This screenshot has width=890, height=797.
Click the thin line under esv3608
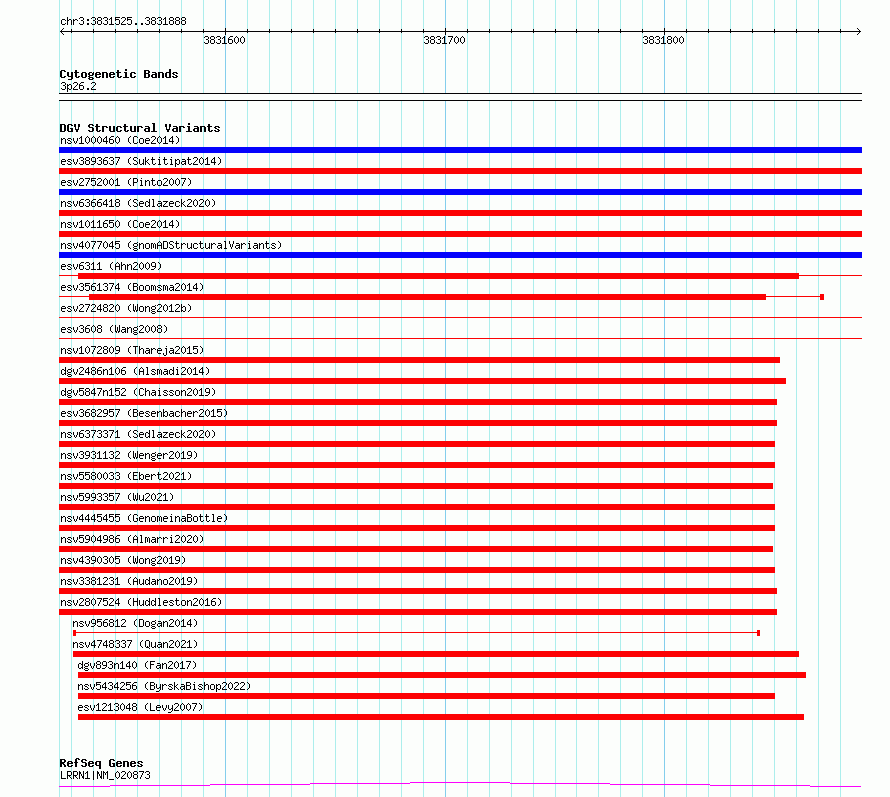460,339
